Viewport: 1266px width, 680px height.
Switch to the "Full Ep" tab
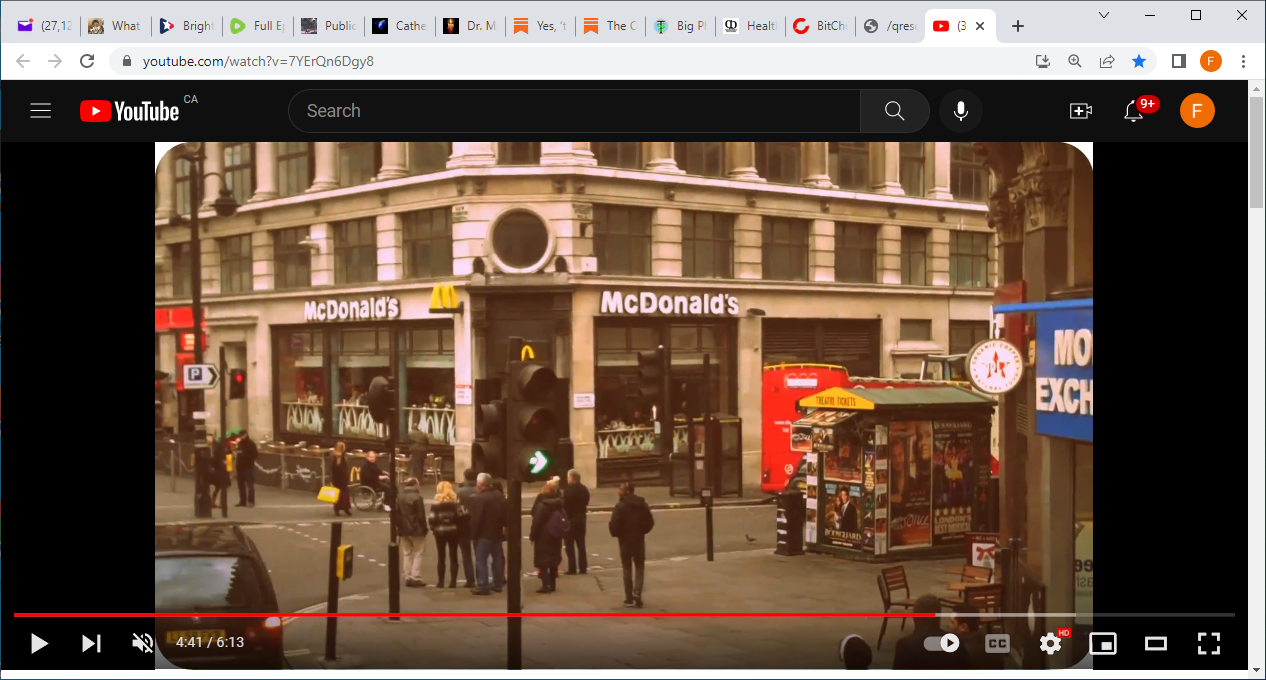(257, 26)
